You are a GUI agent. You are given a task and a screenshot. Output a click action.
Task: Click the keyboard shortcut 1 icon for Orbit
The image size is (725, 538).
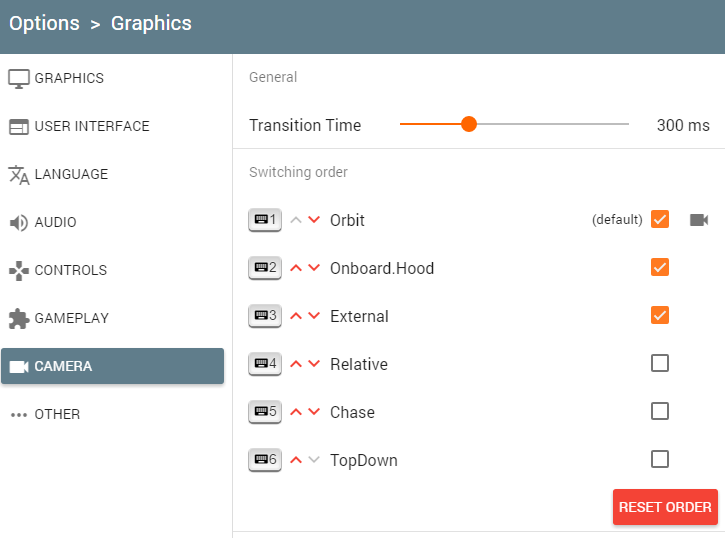pyautogui.click(x=265, y=220)
